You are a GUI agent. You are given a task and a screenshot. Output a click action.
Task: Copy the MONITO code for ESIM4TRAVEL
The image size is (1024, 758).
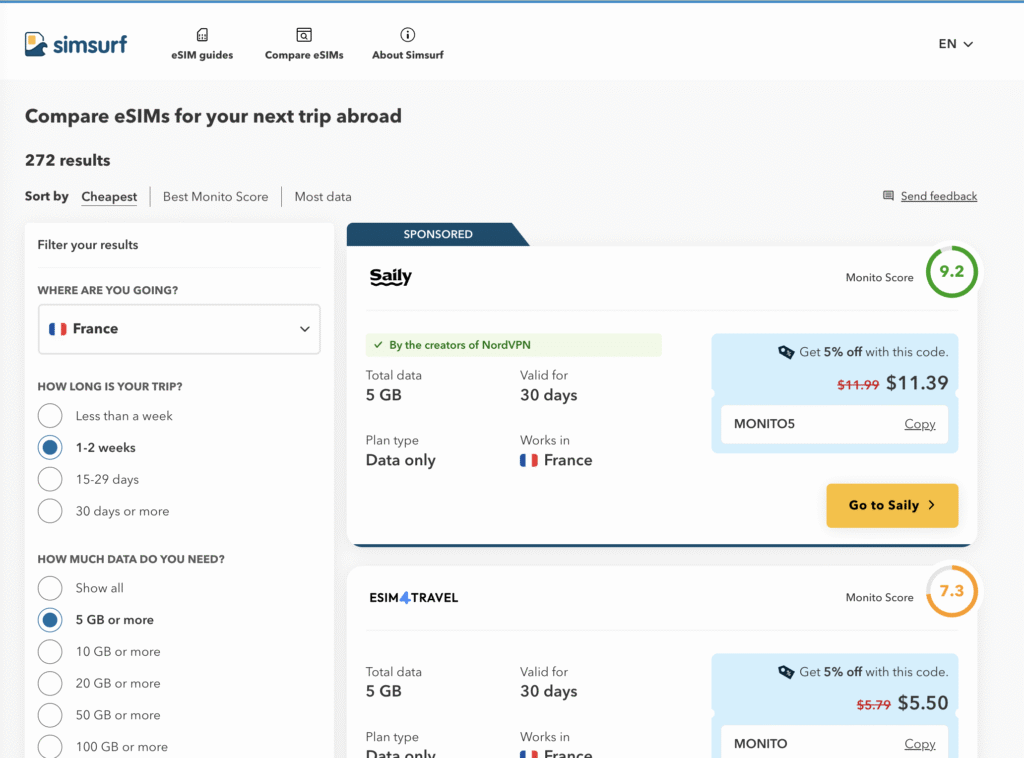(x=920, y=744)
